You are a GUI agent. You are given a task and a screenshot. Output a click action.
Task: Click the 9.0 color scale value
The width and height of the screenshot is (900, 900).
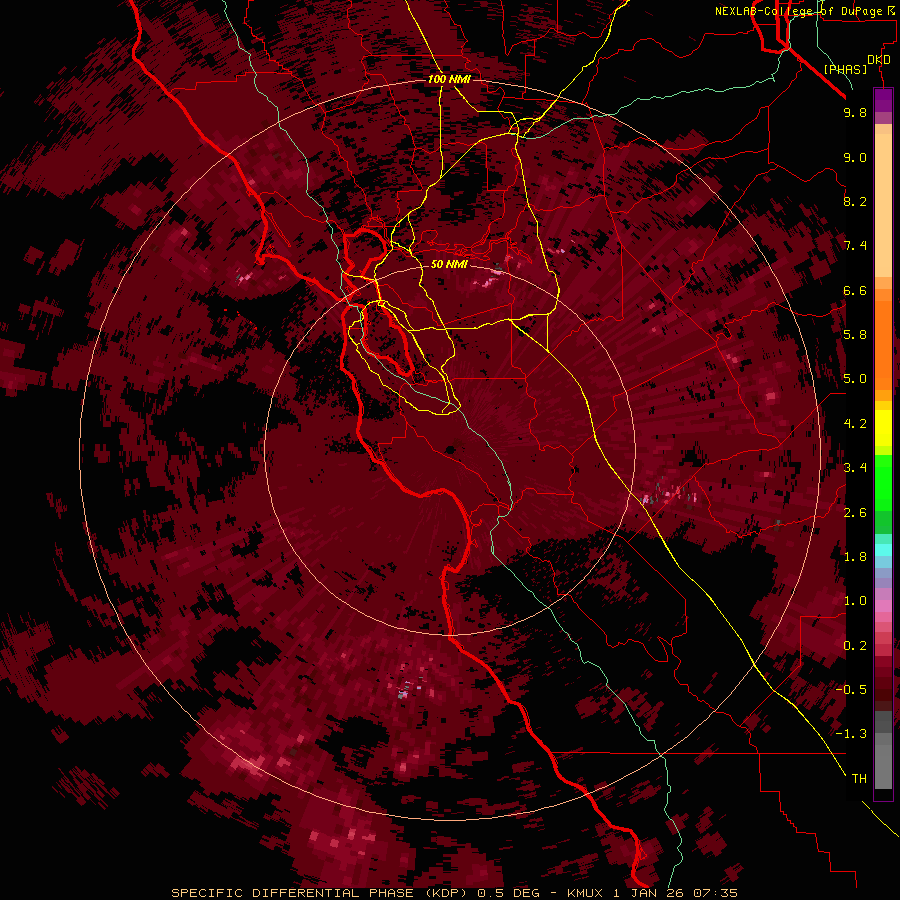pos(855,157)
